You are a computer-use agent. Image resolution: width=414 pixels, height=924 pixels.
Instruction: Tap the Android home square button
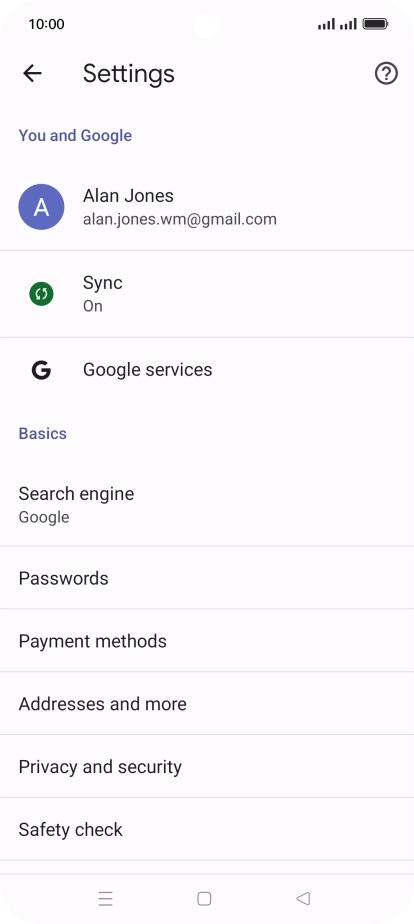(x=204, y=899)
